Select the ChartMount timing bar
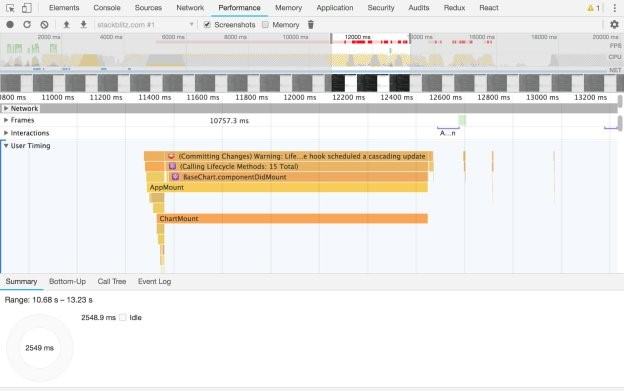Screen dimensions: 624x391 click(292, 218)
